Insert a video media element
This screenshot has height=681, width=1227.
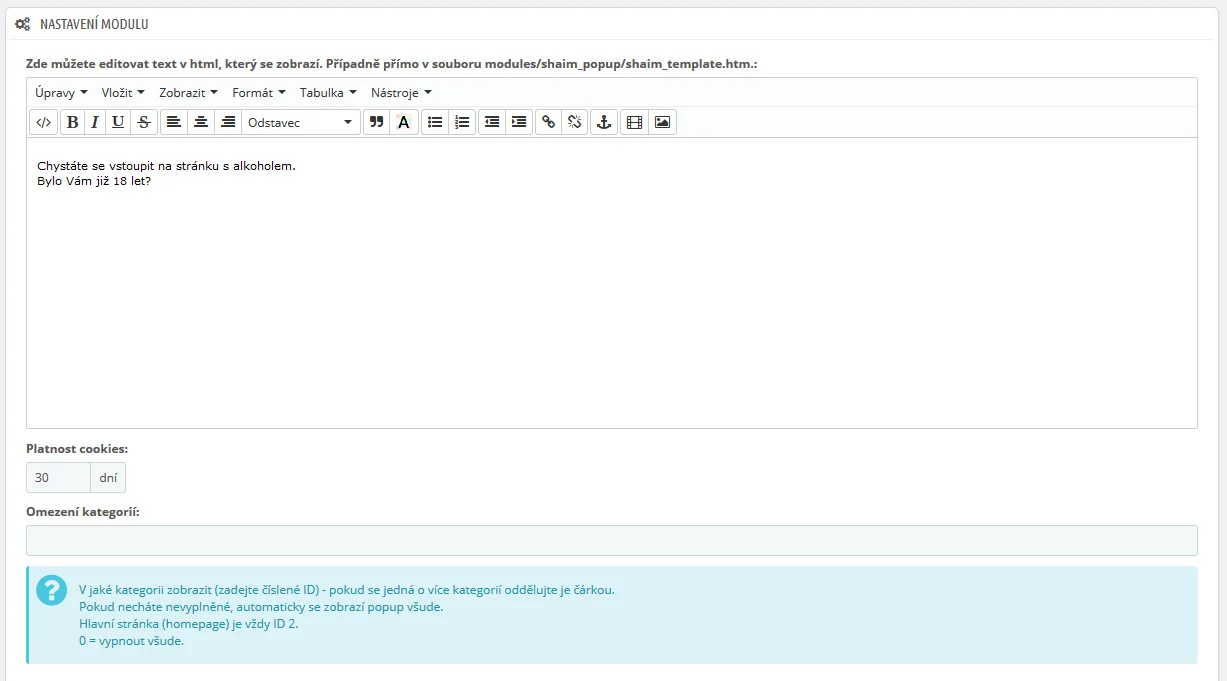[634, 122]
